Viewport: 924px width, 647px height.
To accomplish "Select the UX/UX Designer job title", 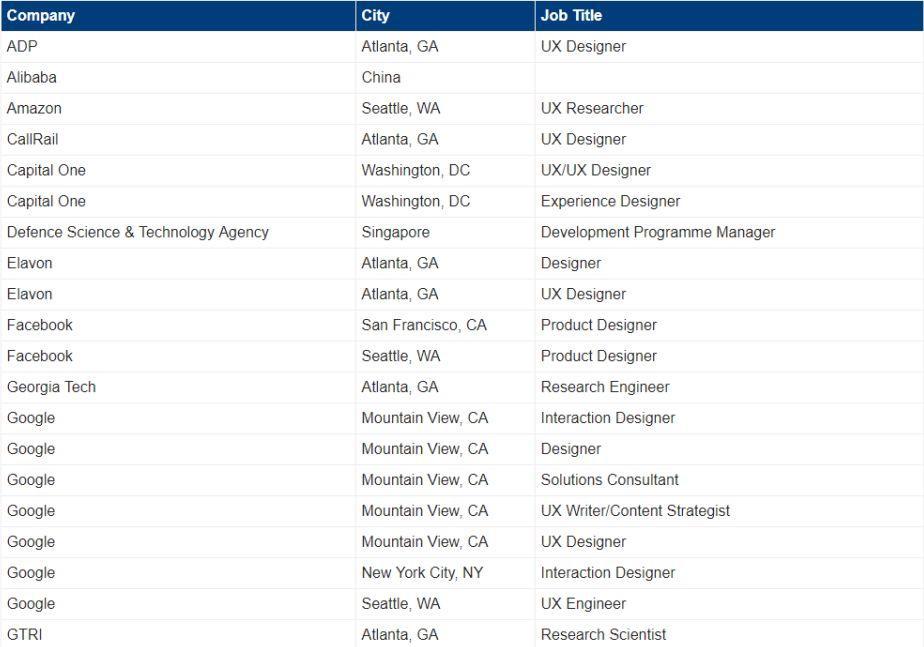I will [x=596, y=170].
